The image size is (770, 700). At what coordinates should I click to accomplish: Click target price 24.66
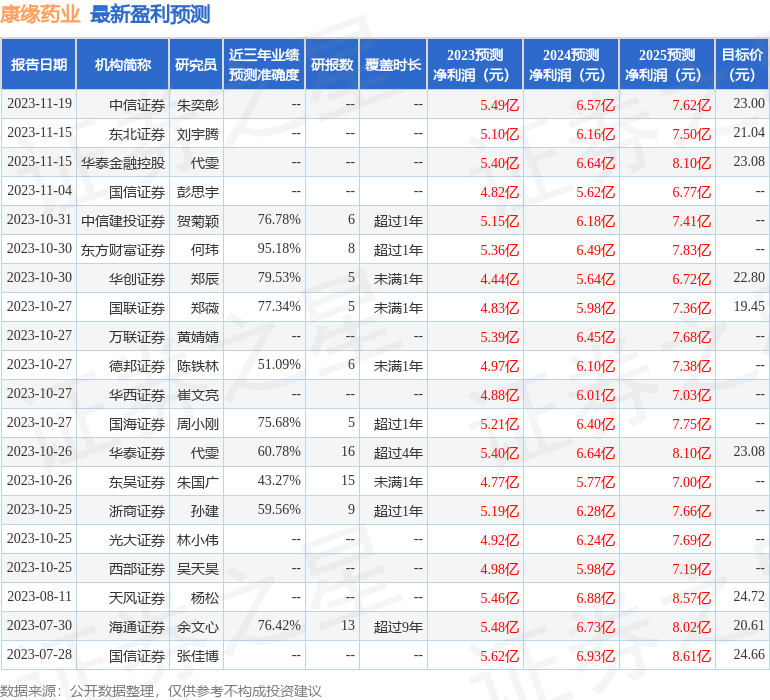(x=749, y=654)
